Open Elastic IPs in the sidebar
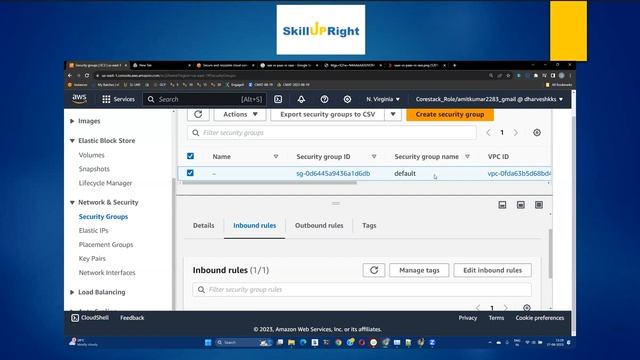The image size is (640, 360). pos(93,230)
